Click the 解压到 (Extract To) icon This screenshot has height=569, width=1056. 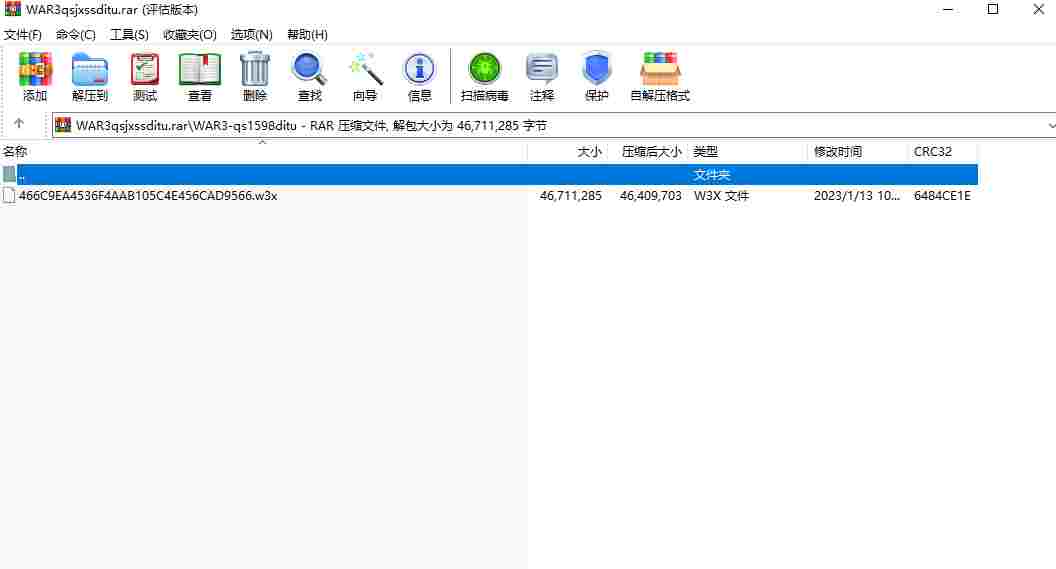click(90, 77)
